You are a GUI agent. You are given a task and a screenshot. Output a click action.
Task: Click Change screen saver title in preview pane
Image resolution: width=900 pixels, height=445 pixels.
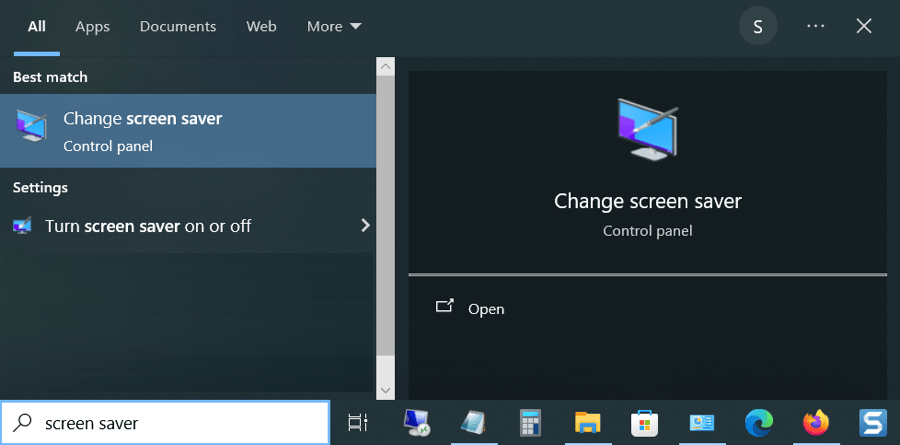(x=647, y=202)
